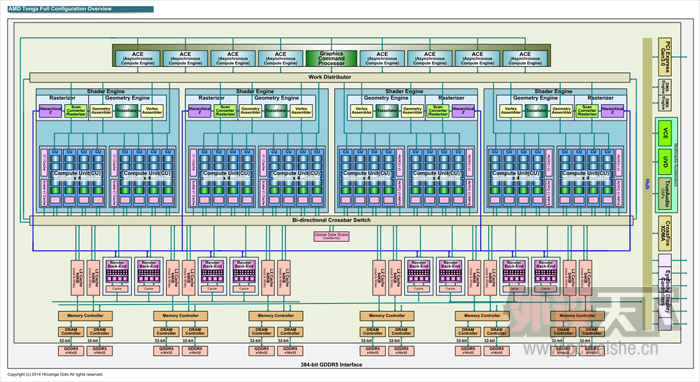Select the Global Data Share block
This screenshot has height=382, width=700.
click(x=331, y=236)
